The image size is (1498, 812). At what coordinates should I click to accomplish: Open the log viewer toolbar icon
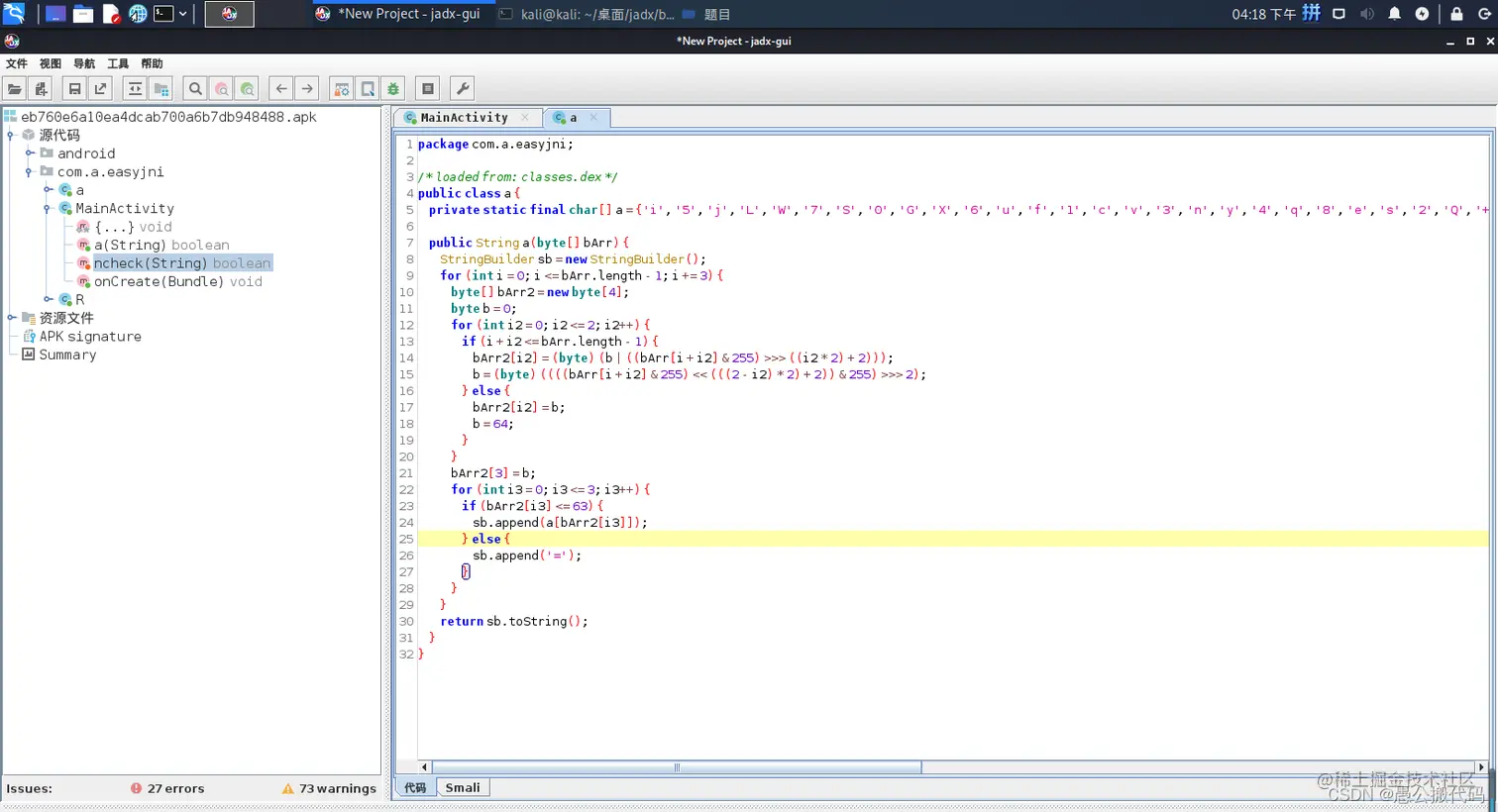click(428, 89)
